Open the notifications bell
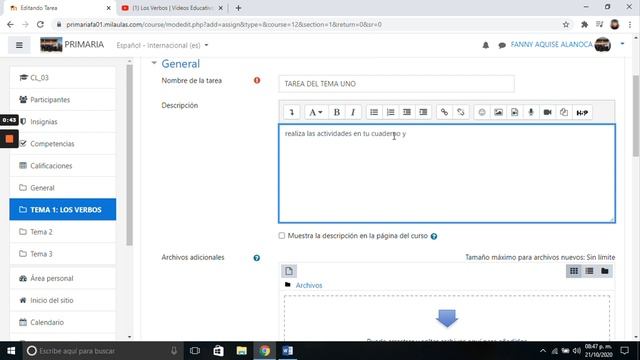Image resolution: width=640 pixels, height=360 pixels. (486, 45)
